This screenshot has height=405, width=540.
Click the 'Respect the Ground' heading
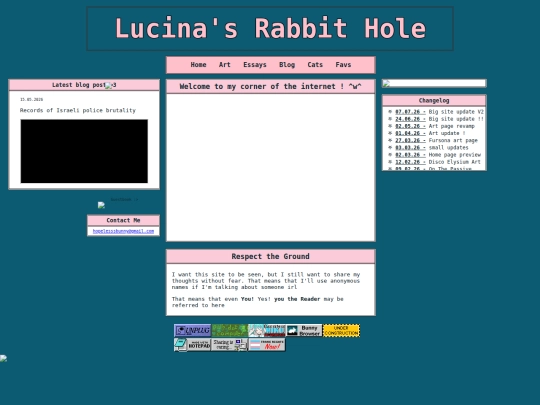point(271,257)
